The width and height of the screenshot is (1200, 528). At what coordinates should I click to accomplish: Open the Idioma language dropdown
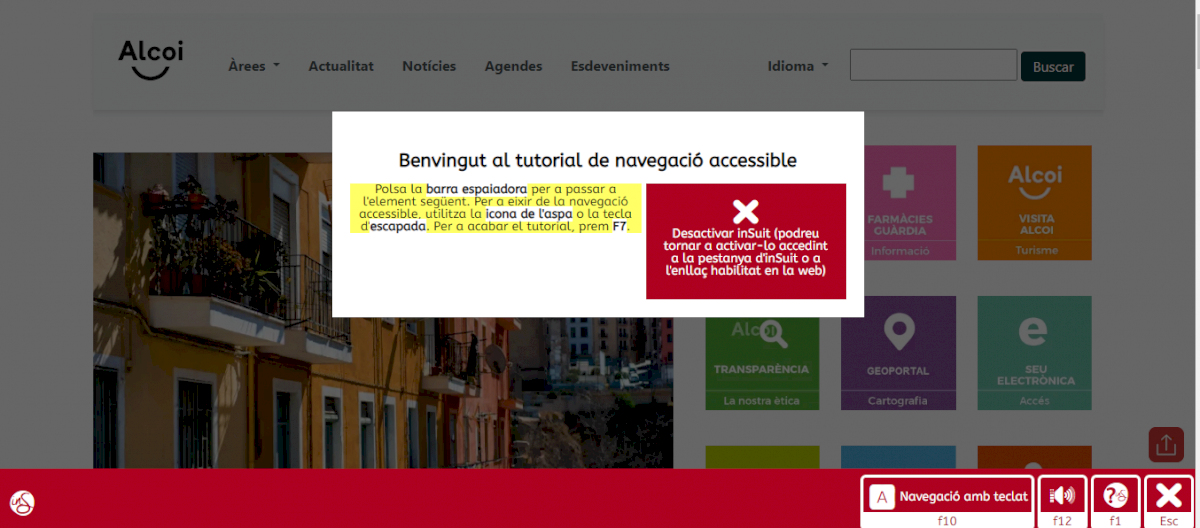pyautogui.click(x=797, y=66)
